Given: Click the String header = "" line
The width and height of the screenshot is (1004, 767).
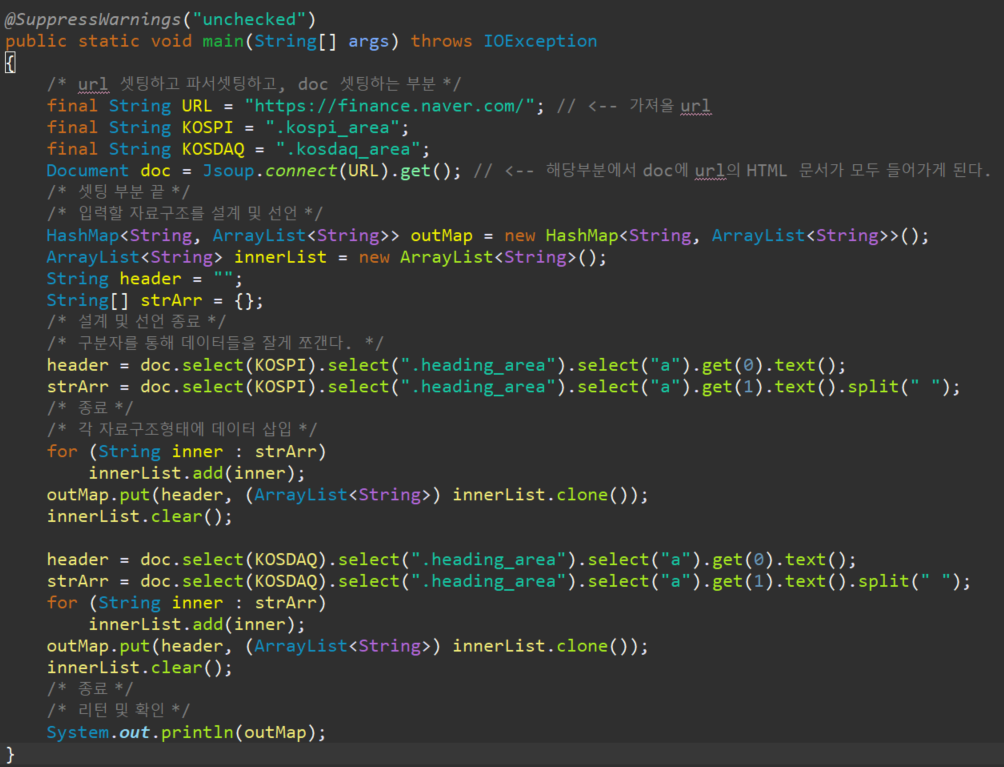Looking at the screenshot, I should click(x=145, y=279).
